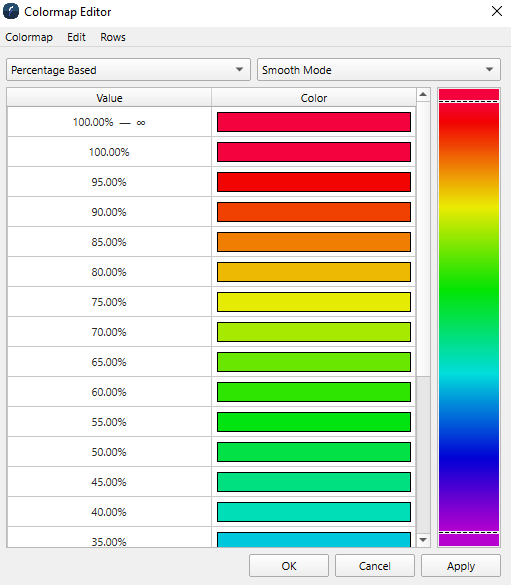Open the Rows menu
The height and width of the screenshot is (585, 511).
pos(113,37)
